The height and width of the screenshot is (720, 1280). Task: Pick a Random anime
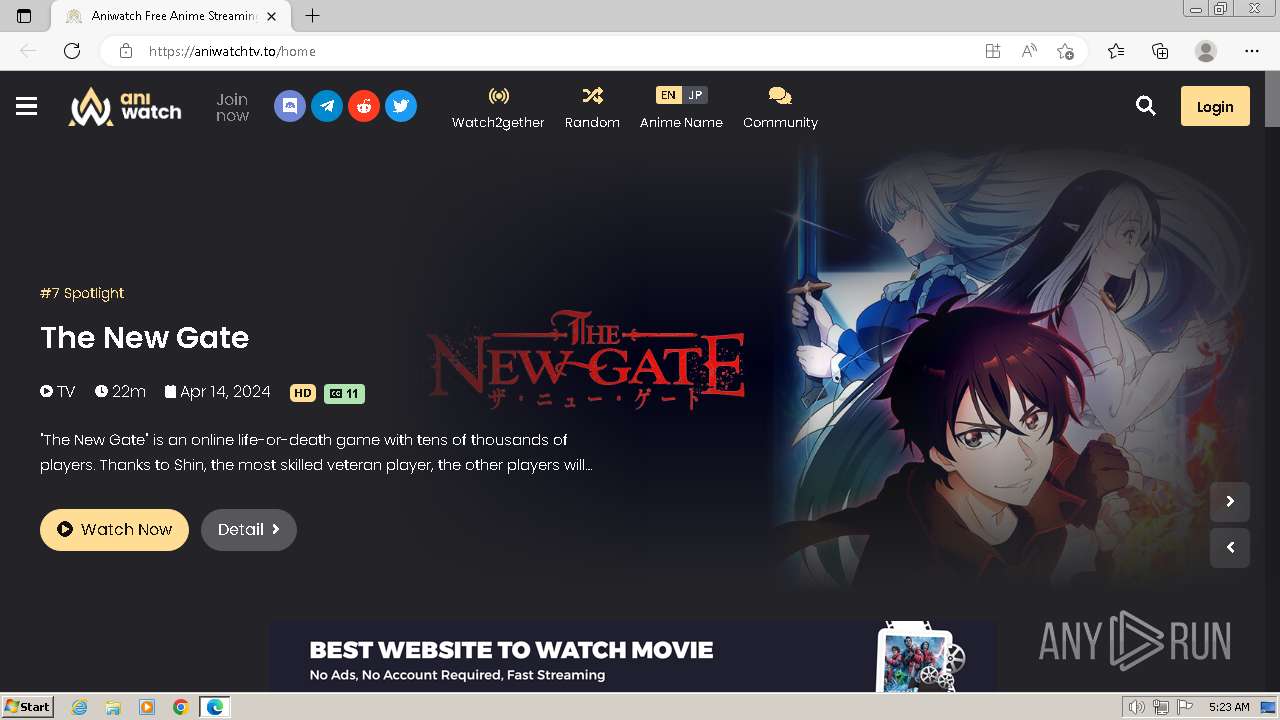point(592,108)
